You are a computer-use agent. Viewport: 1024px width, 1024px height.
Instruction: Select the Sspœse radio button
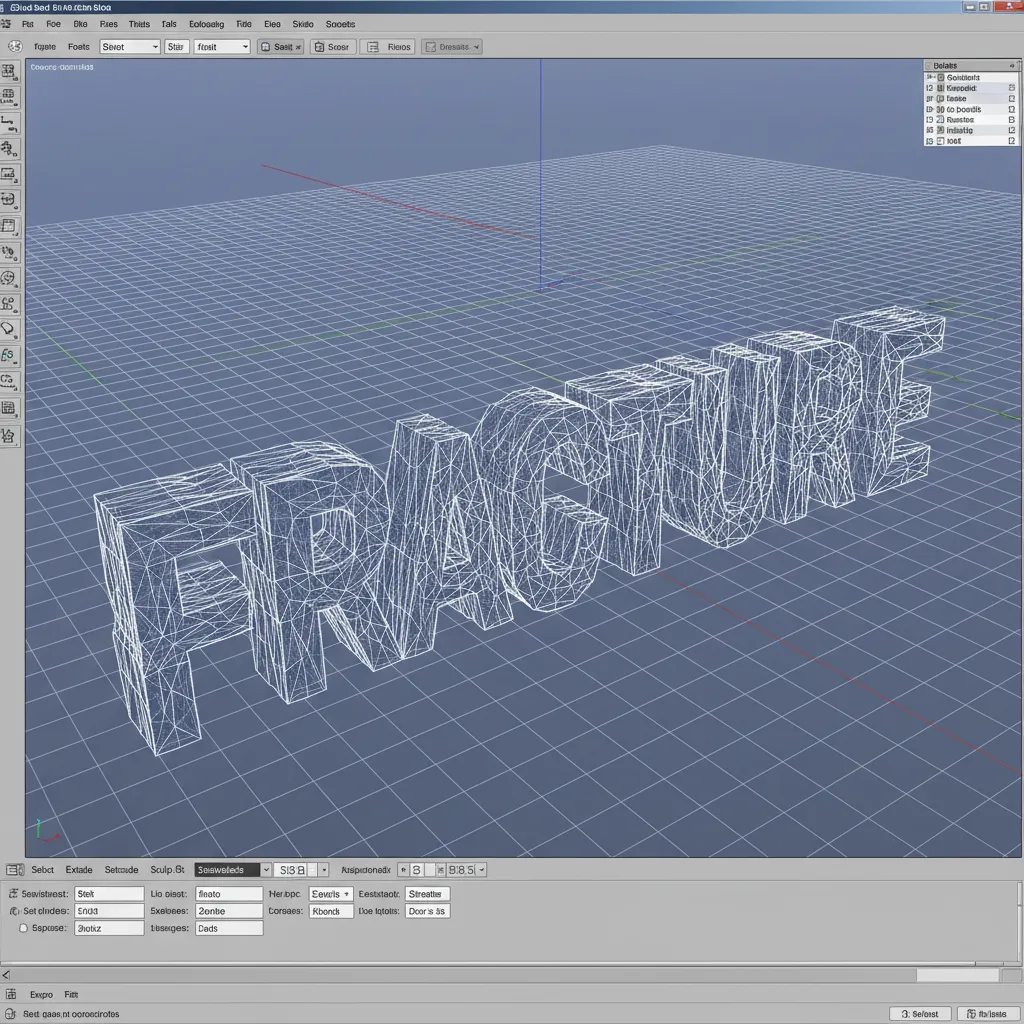pos(24,928)
